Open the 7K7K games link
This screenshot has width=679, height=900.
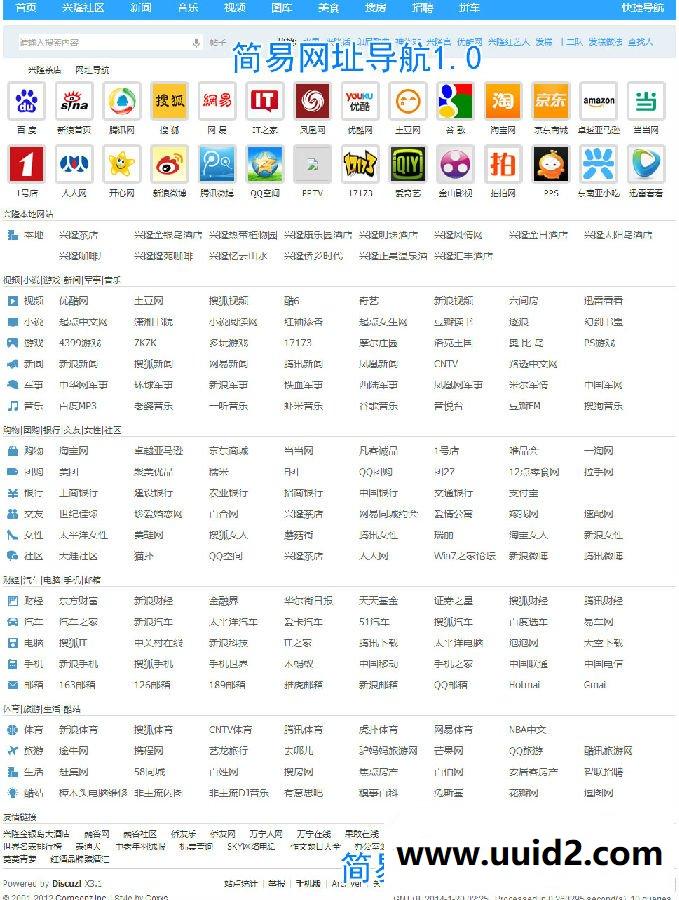click(145, 343)
